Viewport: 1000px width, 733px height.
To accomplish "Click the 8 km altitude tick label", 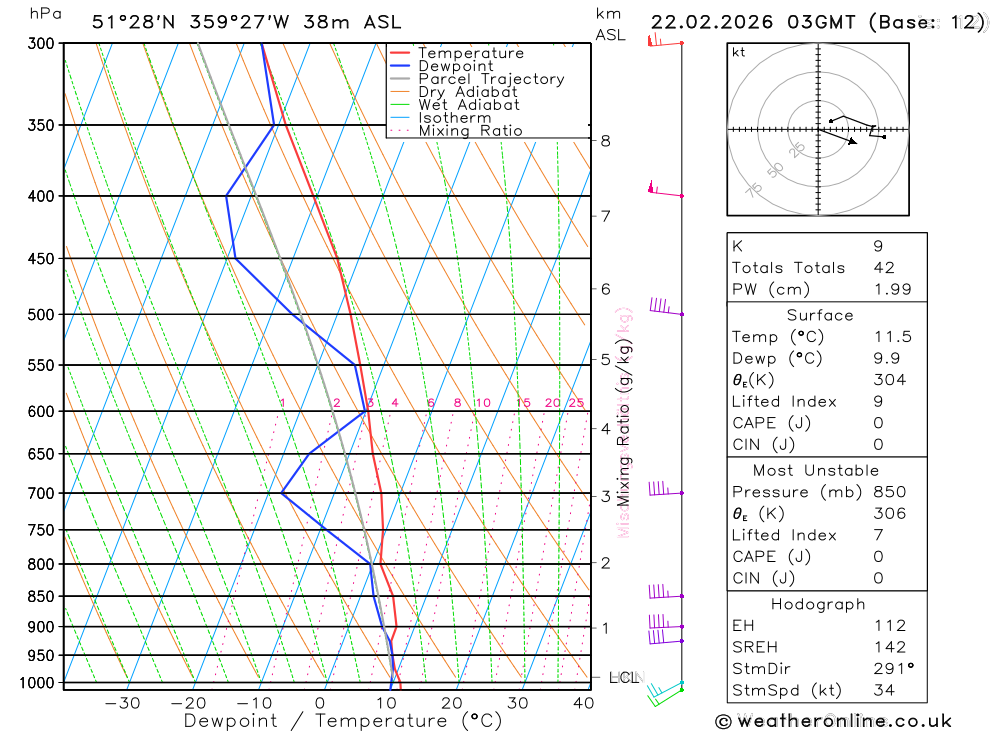I will tap(605, 141).
